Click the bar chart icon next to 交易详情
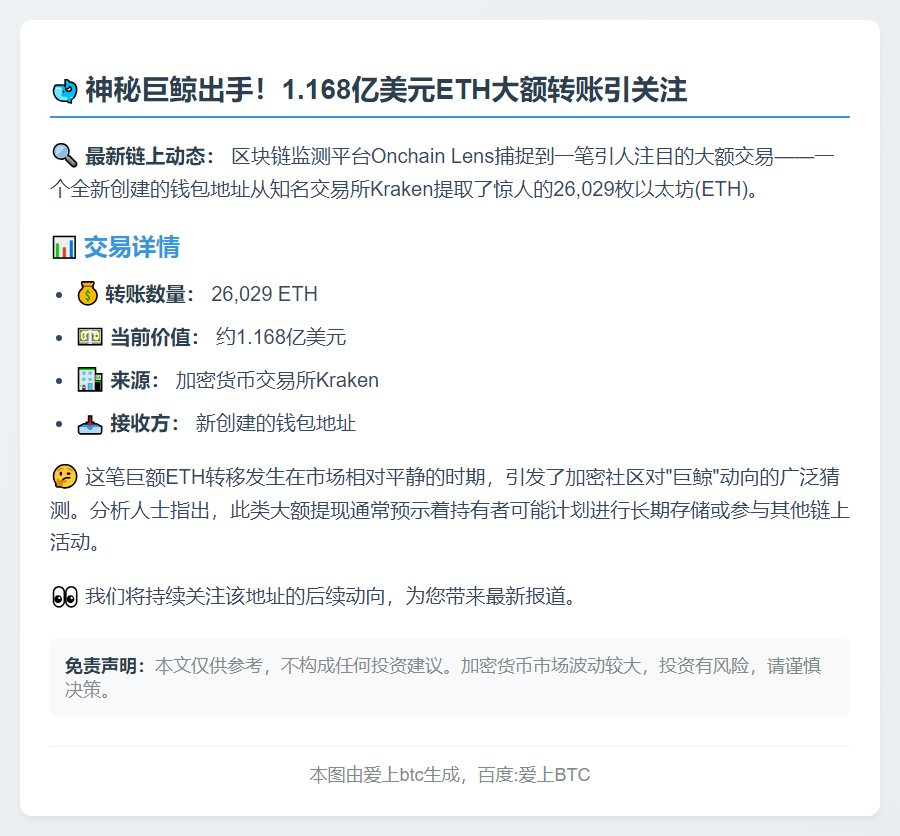Viewport: 900px width, 836px height. click(65, 247)
